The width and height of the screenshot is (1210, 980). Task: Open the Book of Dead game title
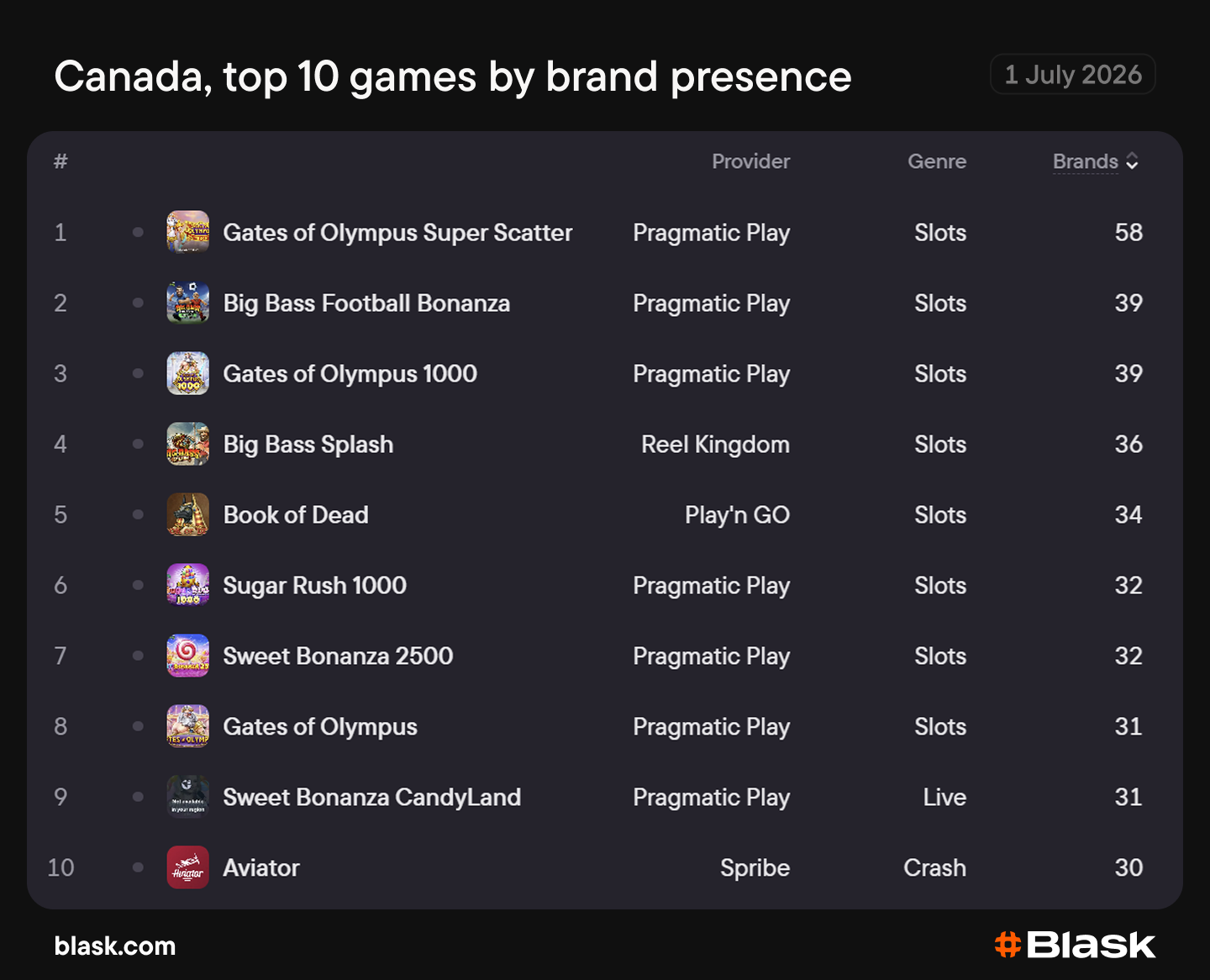click(x=296, y=515)
